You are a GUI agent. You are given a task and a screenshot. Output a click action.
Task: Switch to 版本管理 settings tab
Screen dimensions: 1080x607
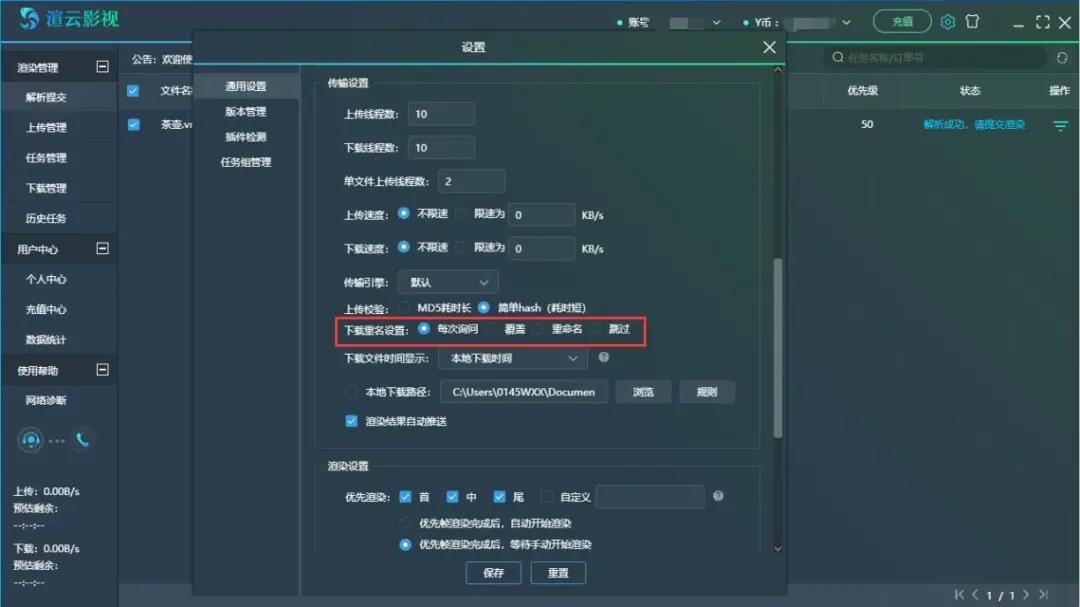coord(245,112)
